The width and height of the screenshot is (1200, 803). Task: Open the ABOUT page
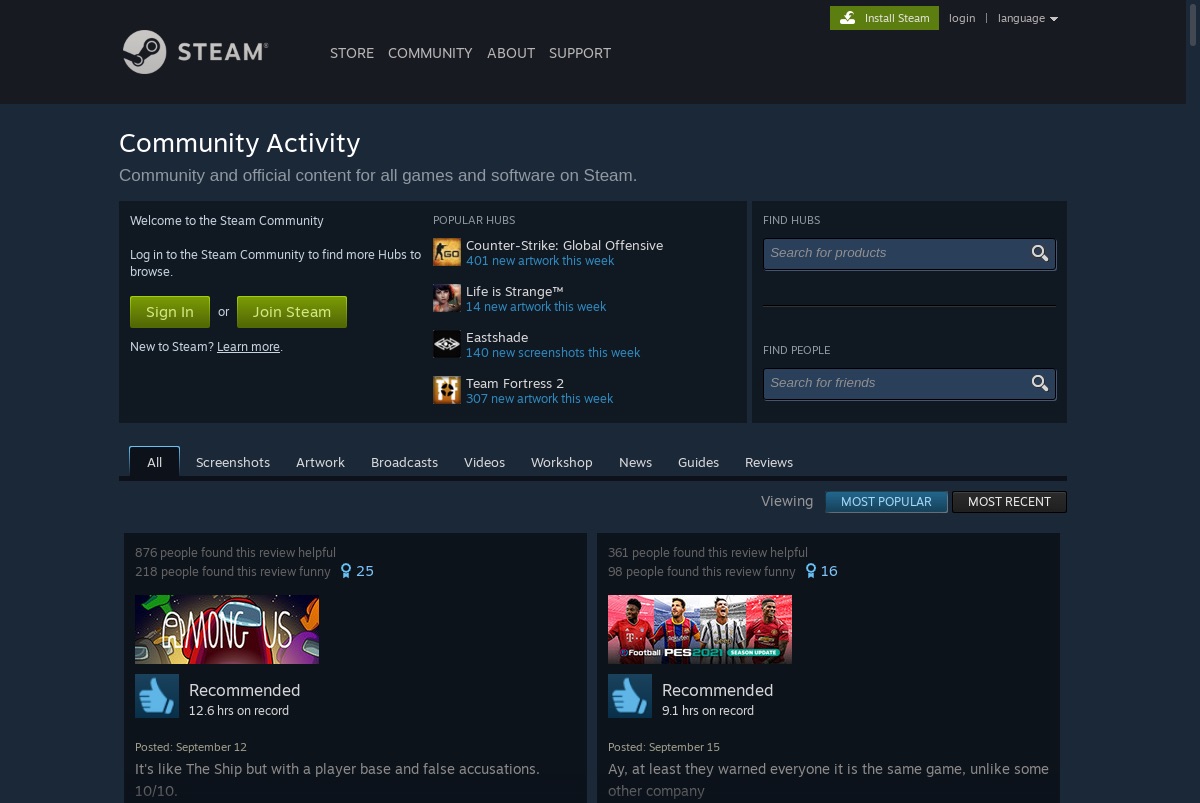point(511,53)
